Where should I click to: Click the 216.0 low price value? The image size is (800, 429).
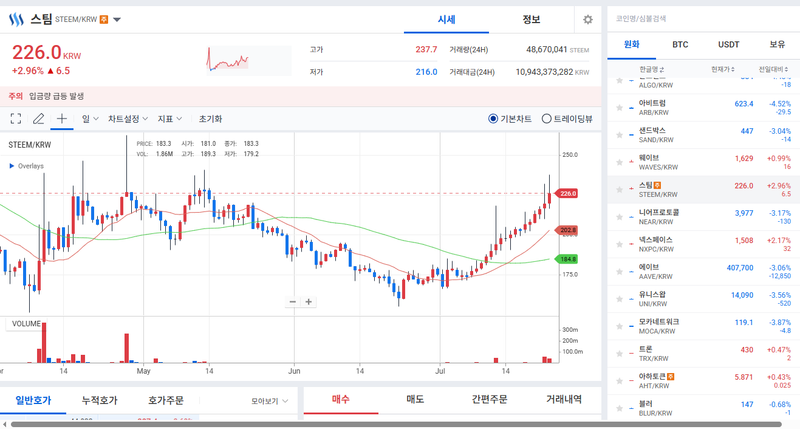click(x=426, y=72)
